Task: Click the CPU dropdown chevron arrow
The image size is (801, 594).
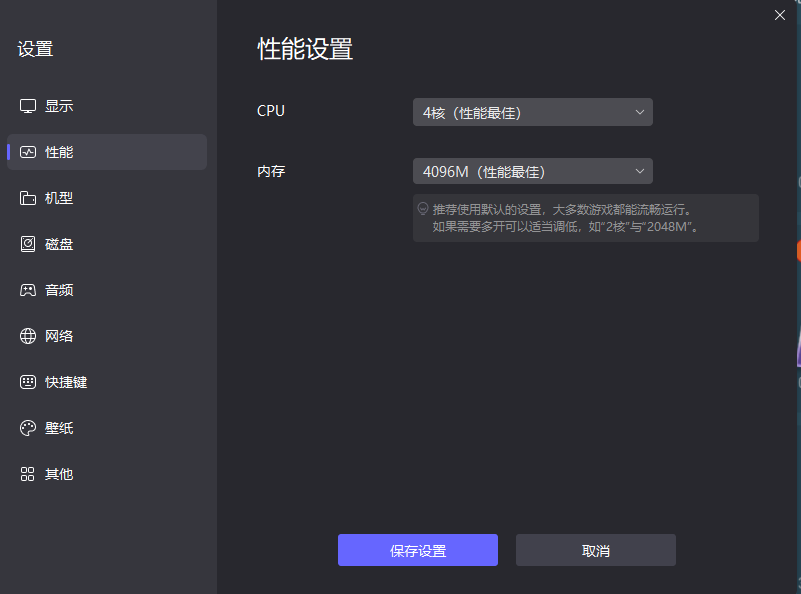Action: 639,112
